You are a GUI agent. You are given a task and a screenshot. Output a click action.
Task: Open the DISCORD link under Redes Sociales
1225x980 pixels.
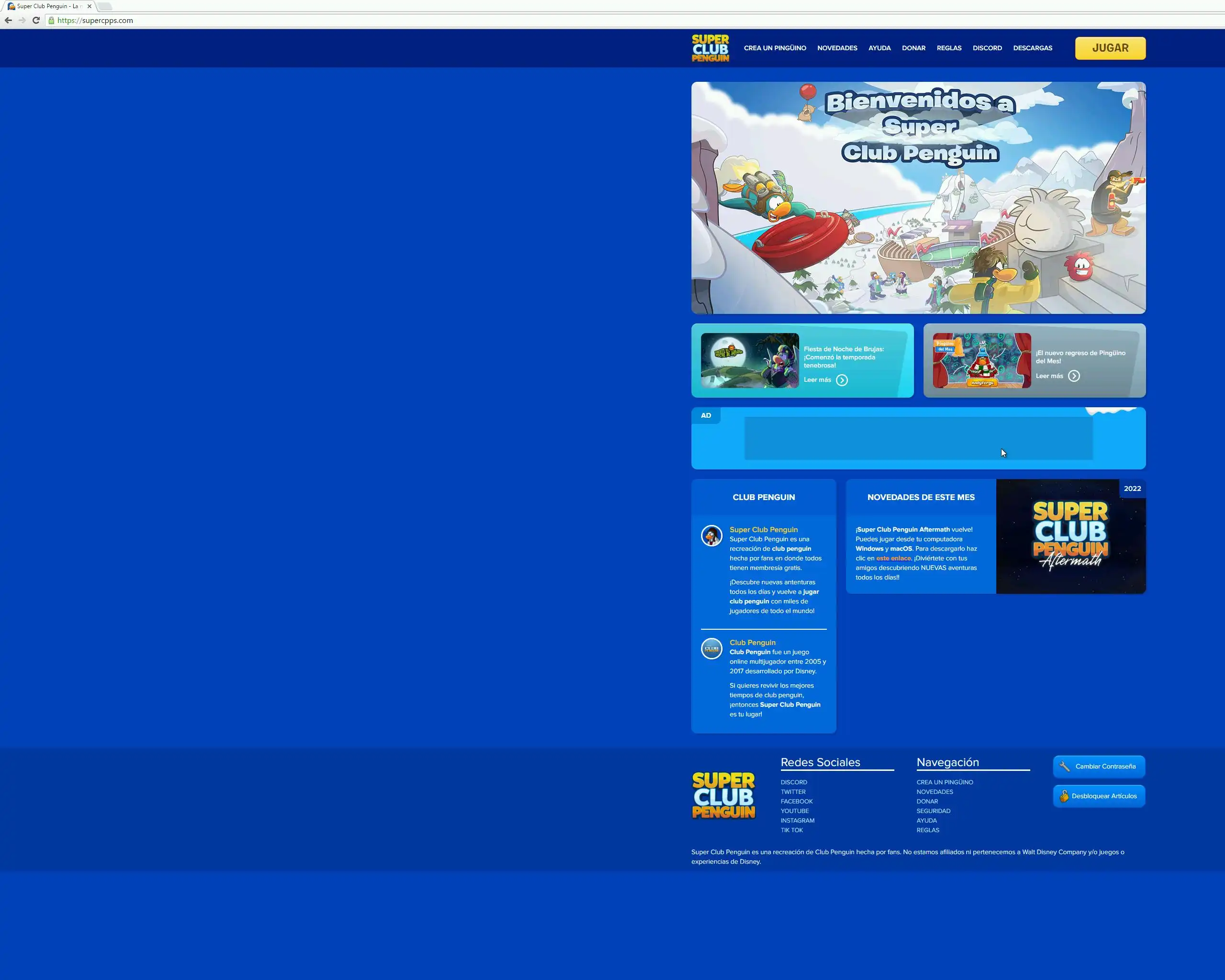click(793, 782)
